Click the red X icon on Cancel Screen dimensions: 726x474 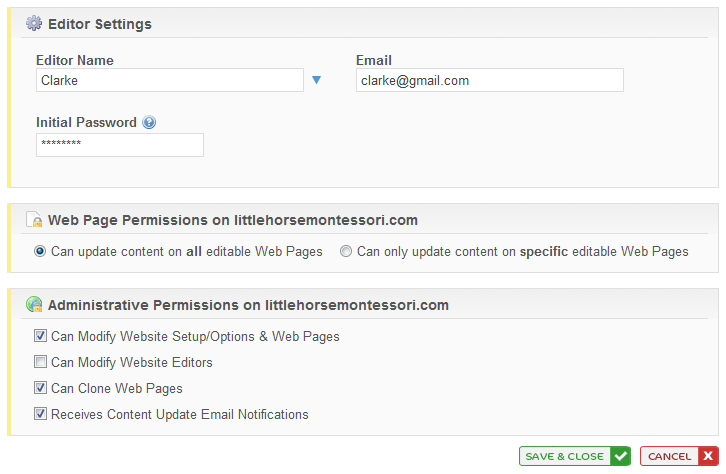(x=708, y=456)
